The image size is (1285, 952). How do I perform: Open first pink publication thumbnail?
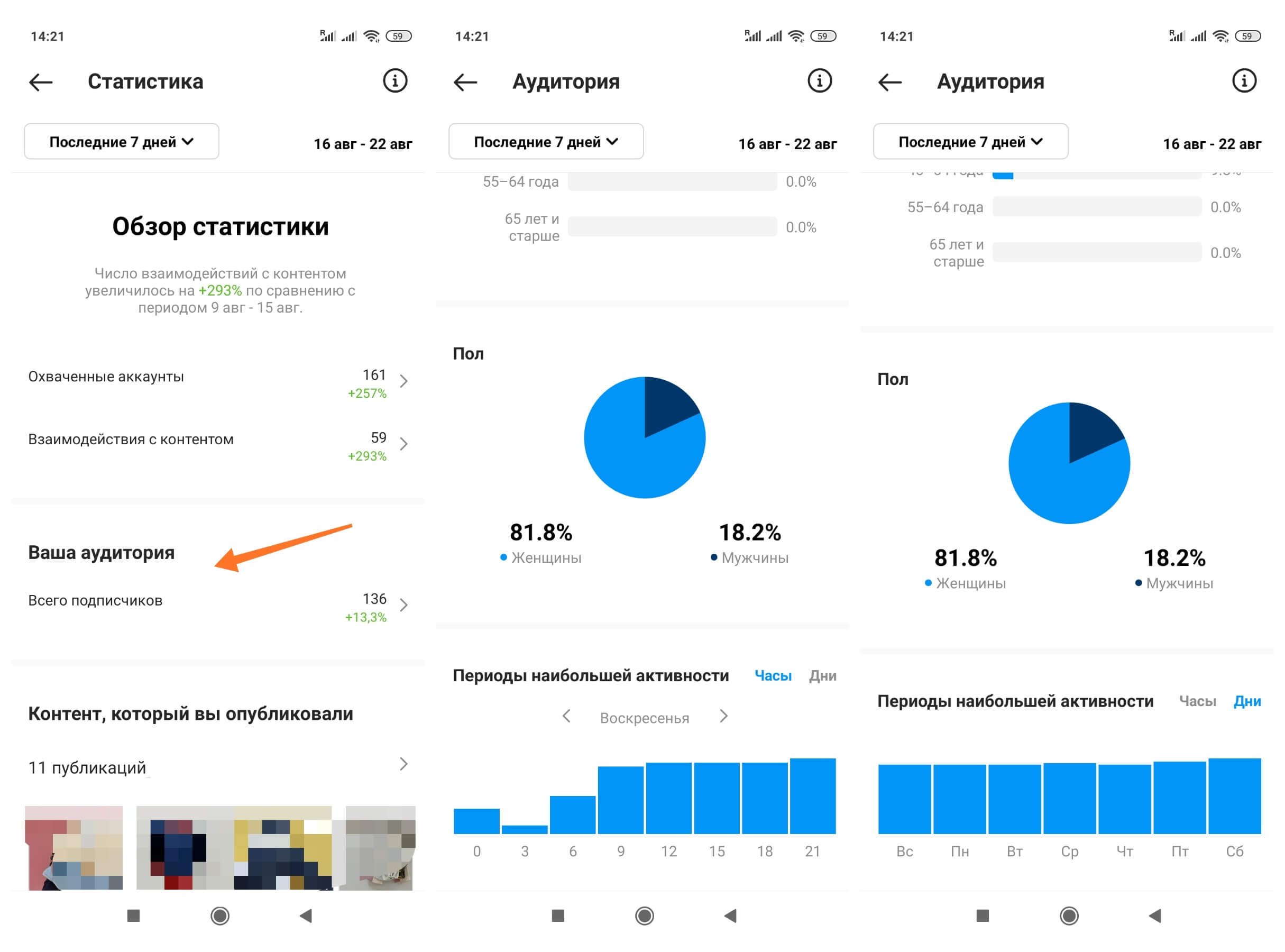[74, 849]
